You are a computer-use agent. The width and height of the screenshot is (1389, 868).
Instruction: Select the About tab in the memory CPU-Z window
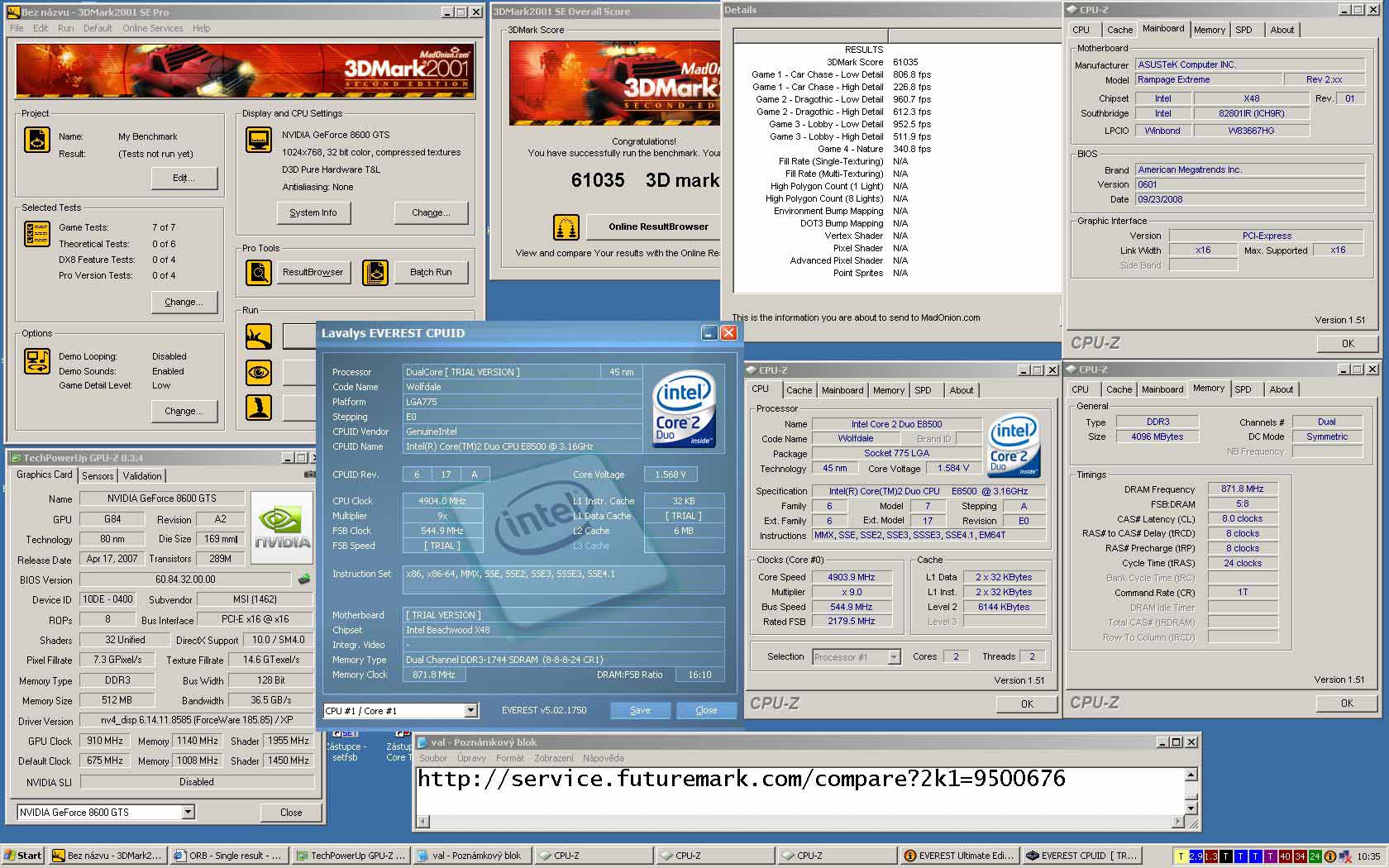click(1282, 389)
